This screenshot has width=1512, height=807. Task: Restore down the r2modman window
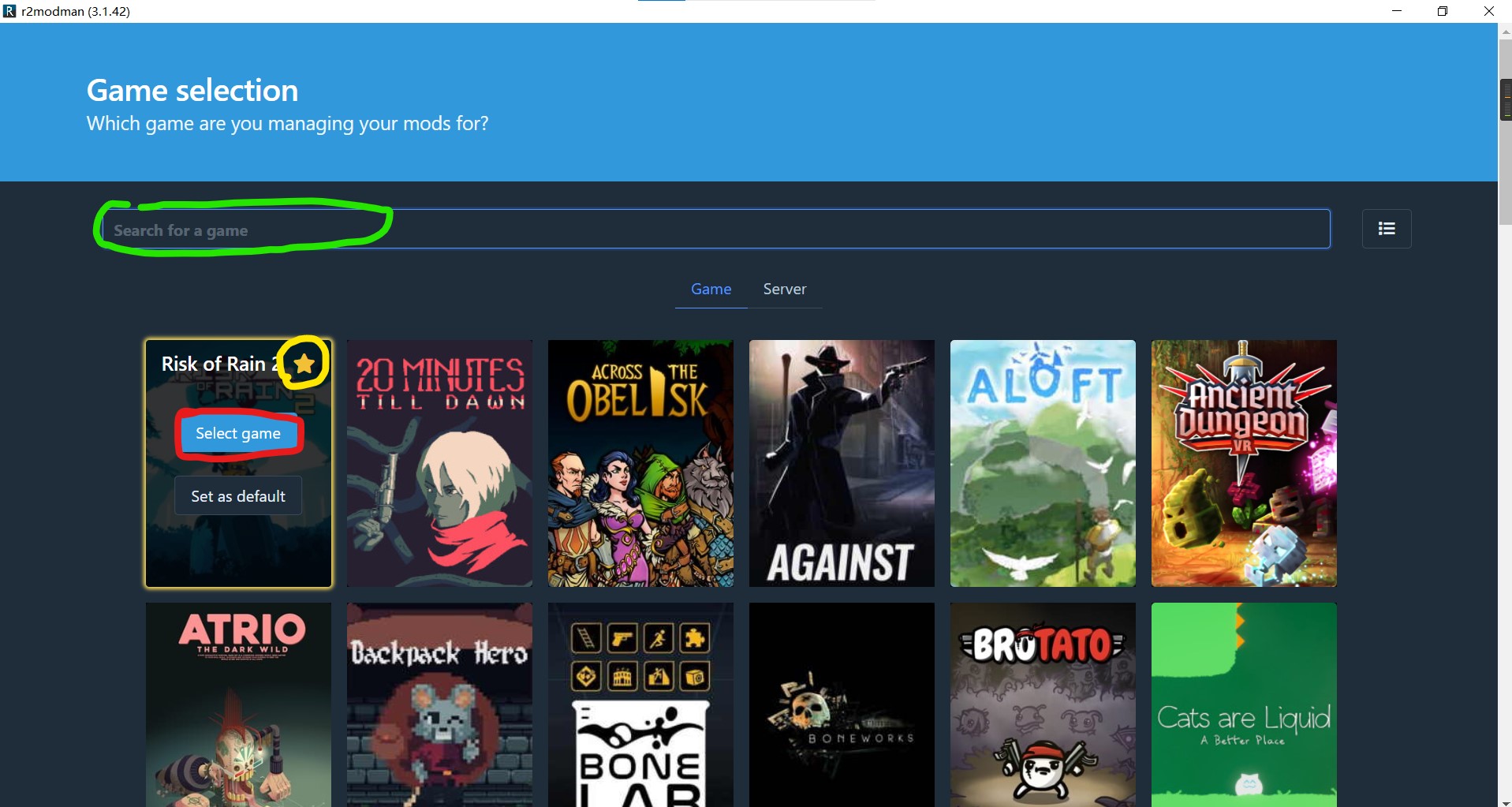point(1443,11)
